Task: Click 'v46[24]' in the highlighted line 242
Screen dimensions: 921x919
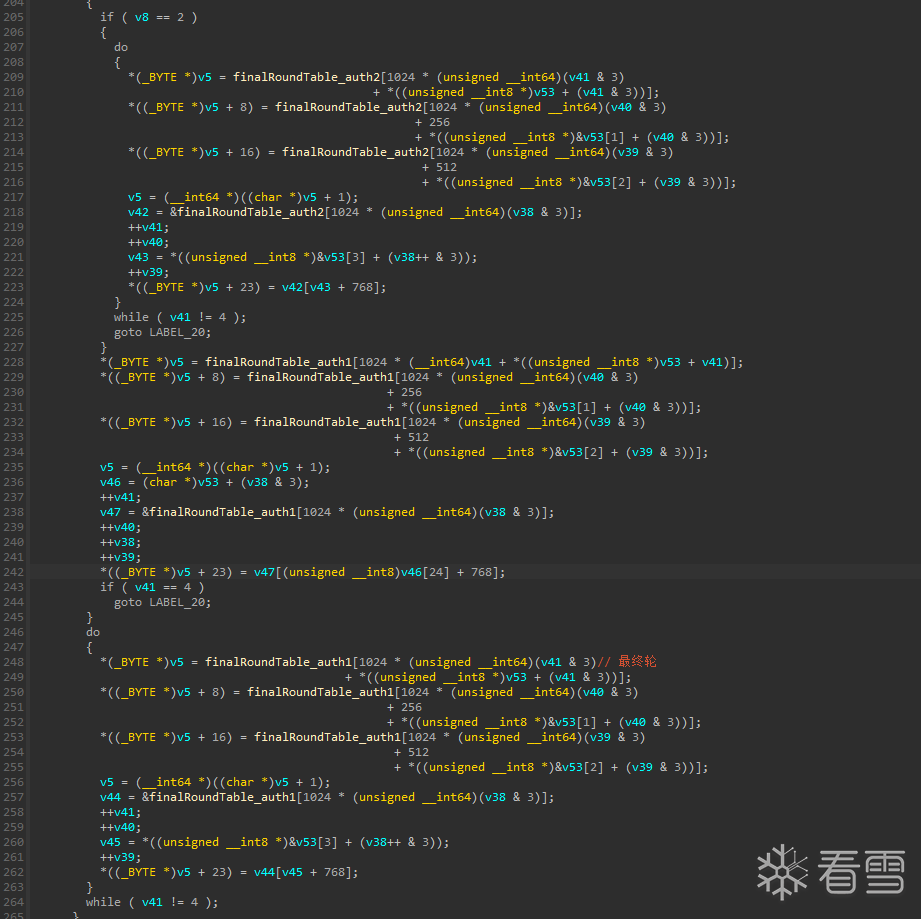Action: pos(425,572)
